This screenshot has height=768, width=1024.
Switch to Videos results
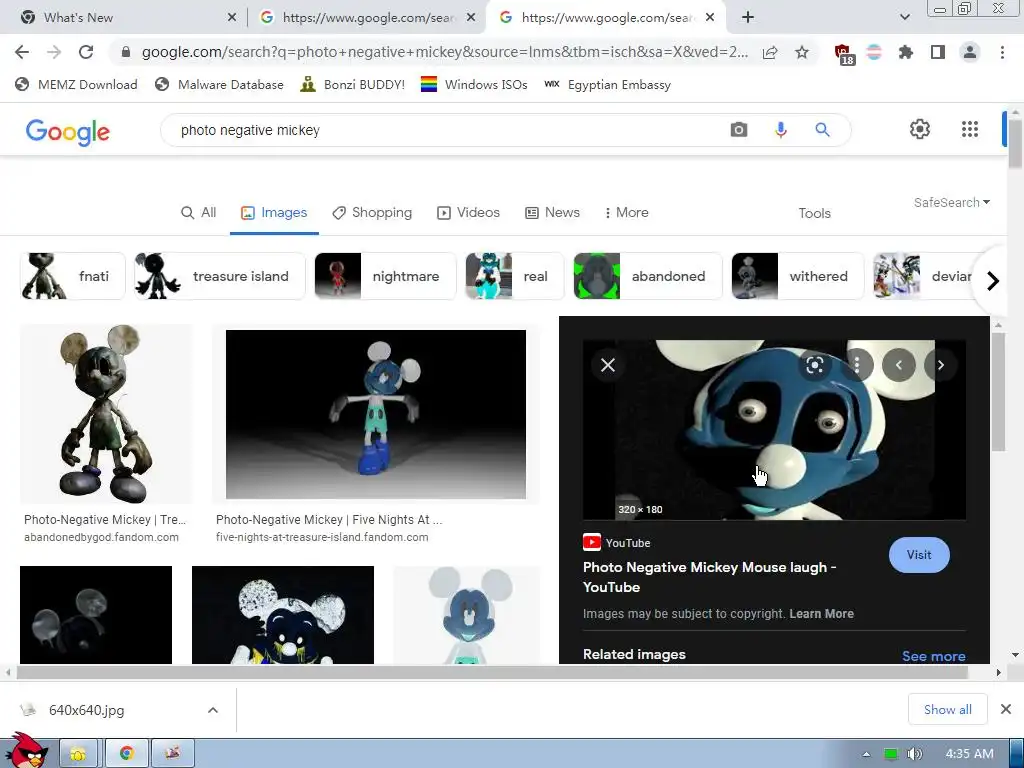(468, 212)
